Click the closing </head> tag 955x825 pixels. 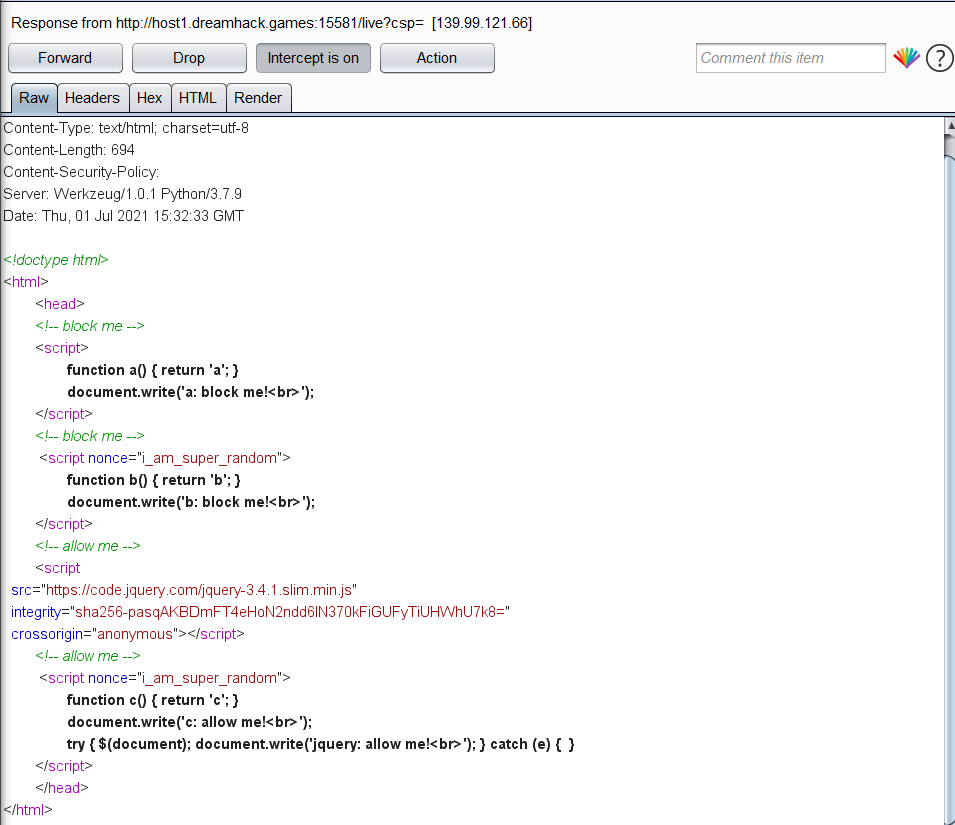coord(62,788)
